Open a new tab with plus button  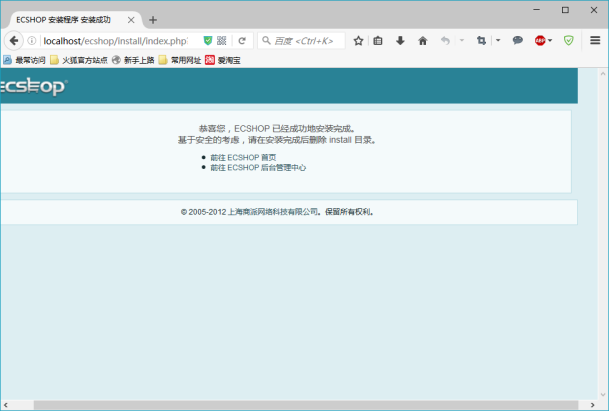pyautogui.click(x=153, y=20)
